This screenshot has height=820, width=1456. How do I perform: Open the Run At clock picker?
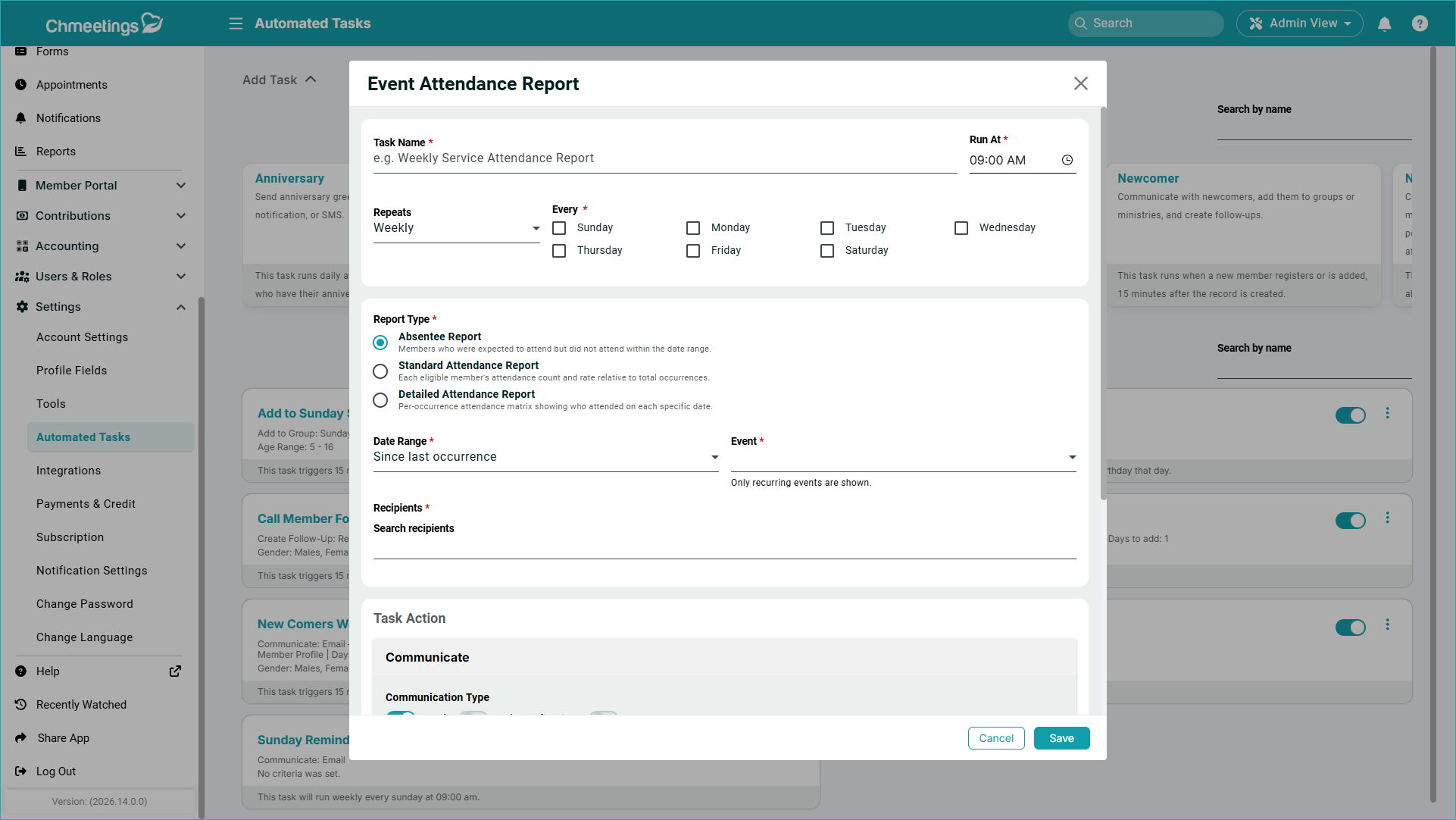pos(1067,160)
